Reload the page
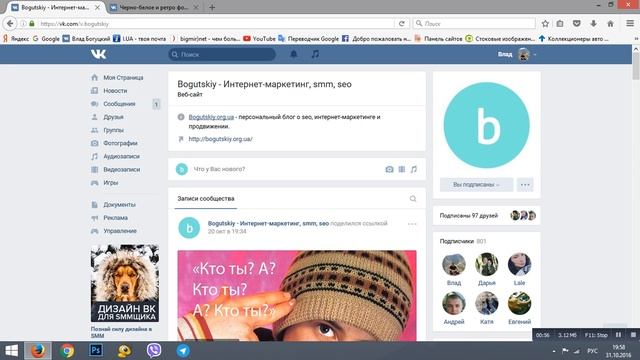Viewport: 640px width, 360px height. tap(402, 24)
